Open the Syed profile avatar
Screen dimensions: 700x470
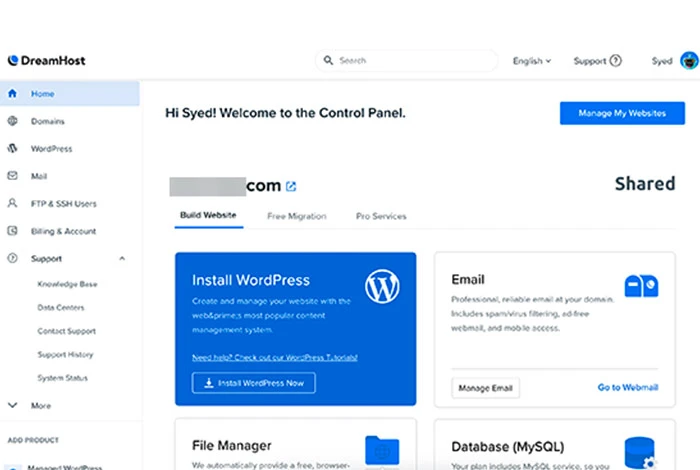click(689, 60)
